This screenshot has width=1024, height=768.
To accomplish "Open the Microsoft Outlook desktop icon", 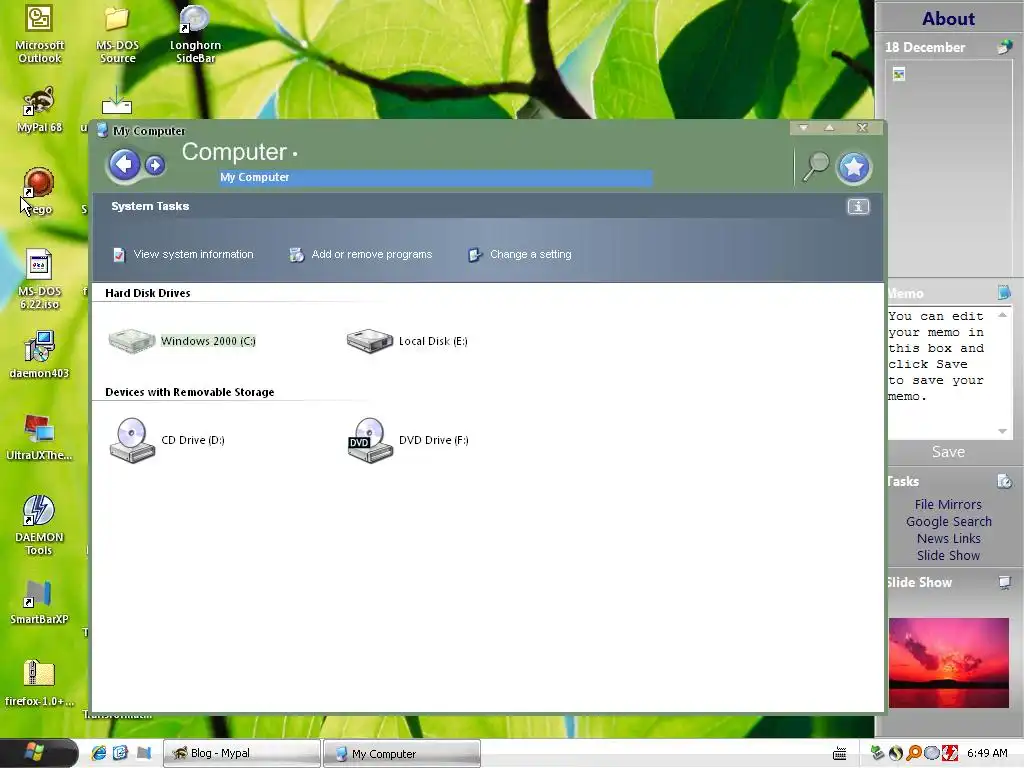I will click(39, 34).
